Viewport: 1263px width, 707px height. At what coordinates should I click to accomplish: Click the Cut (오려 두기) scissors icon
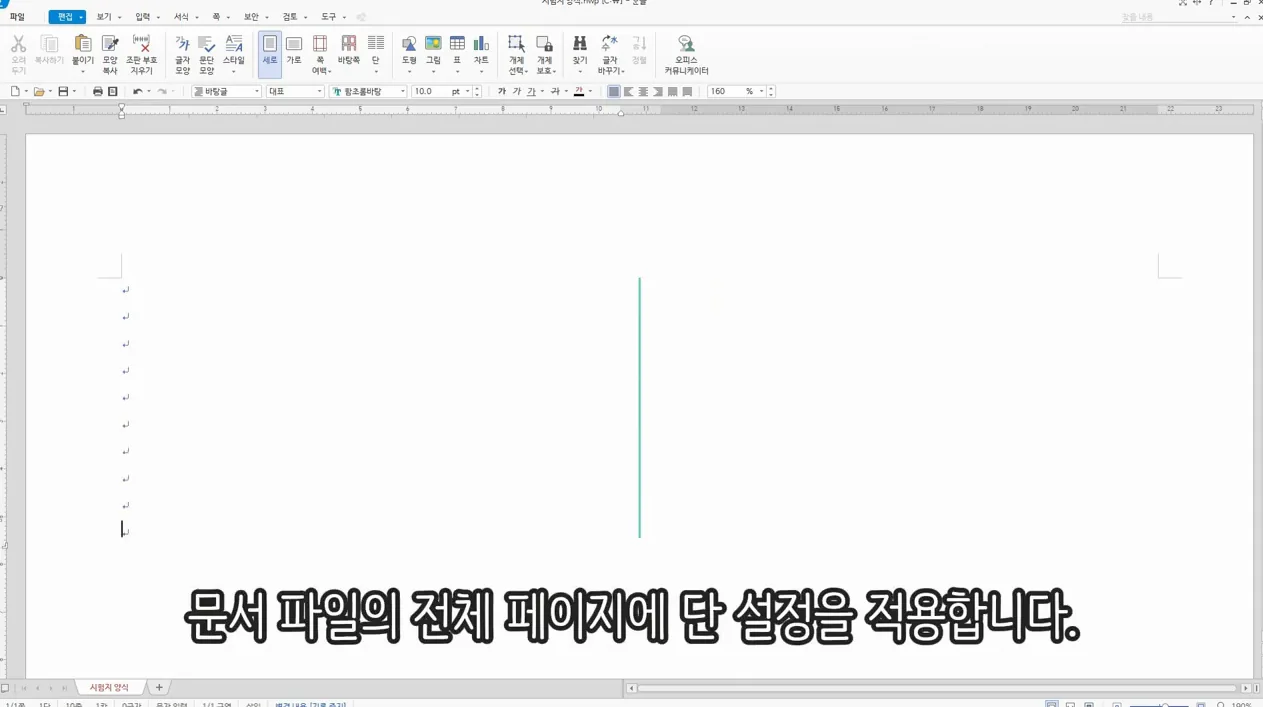[x=18, y=44]
